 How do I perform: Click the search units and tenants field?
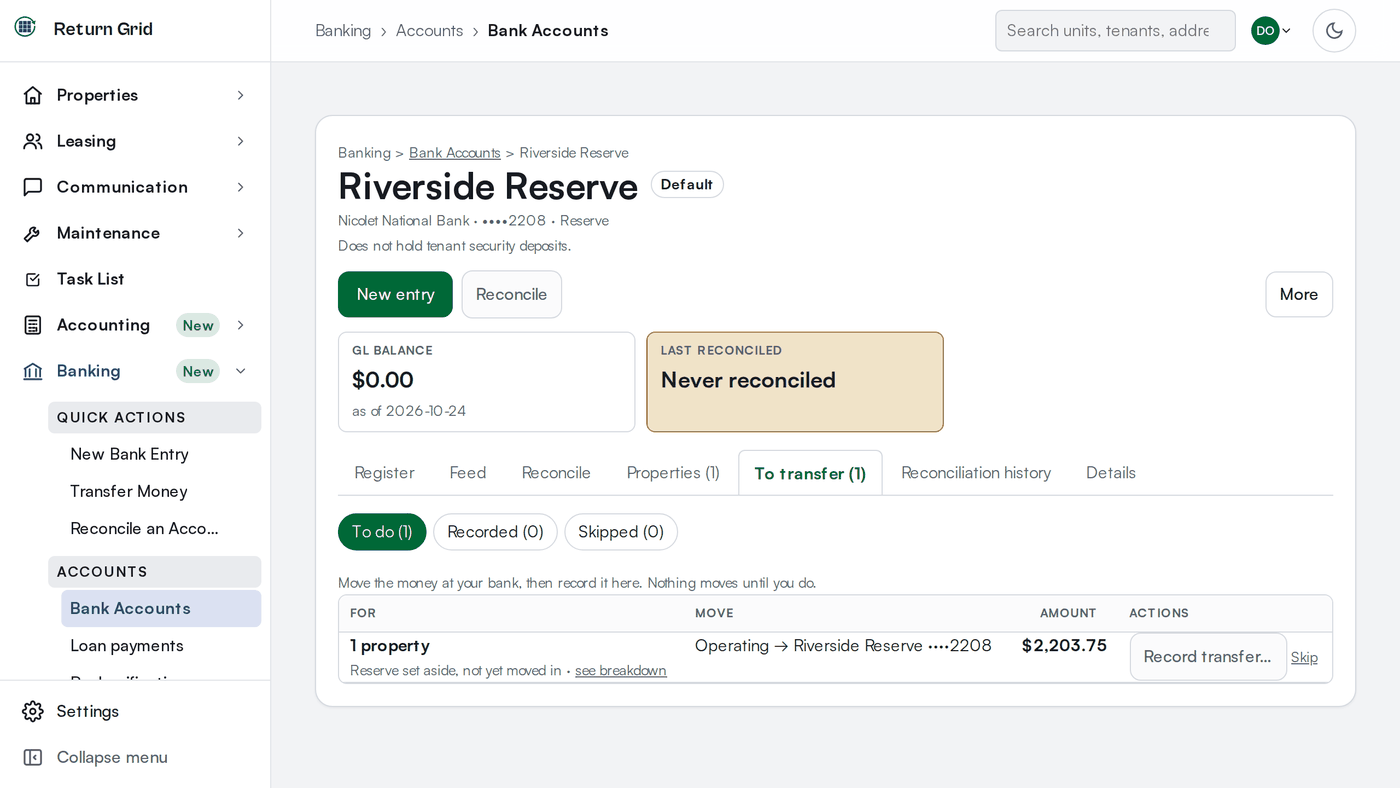[1115, 30]
